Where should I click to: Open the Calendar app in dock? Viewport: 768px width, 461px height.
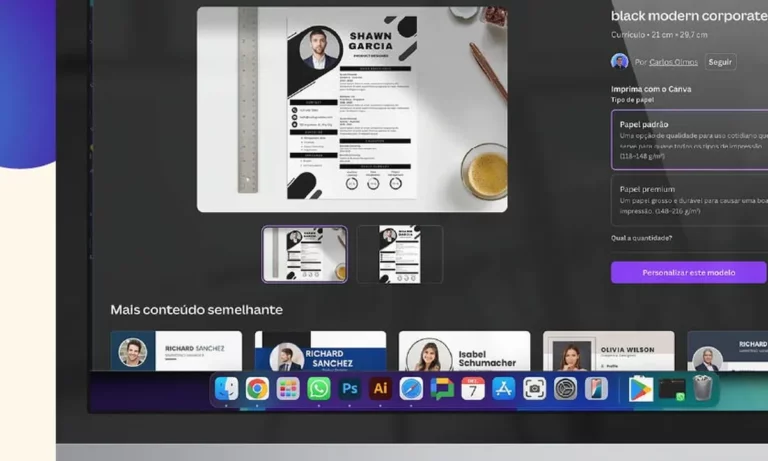click(x=473, y=389)
